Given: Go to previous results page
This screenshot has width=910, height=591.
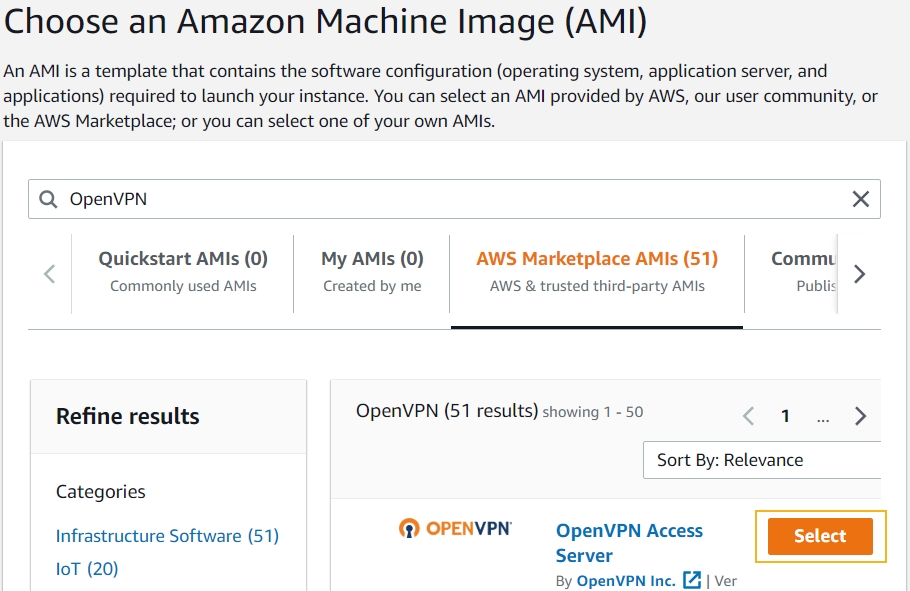Looking at the screenshot, I should tap(749, 416).
